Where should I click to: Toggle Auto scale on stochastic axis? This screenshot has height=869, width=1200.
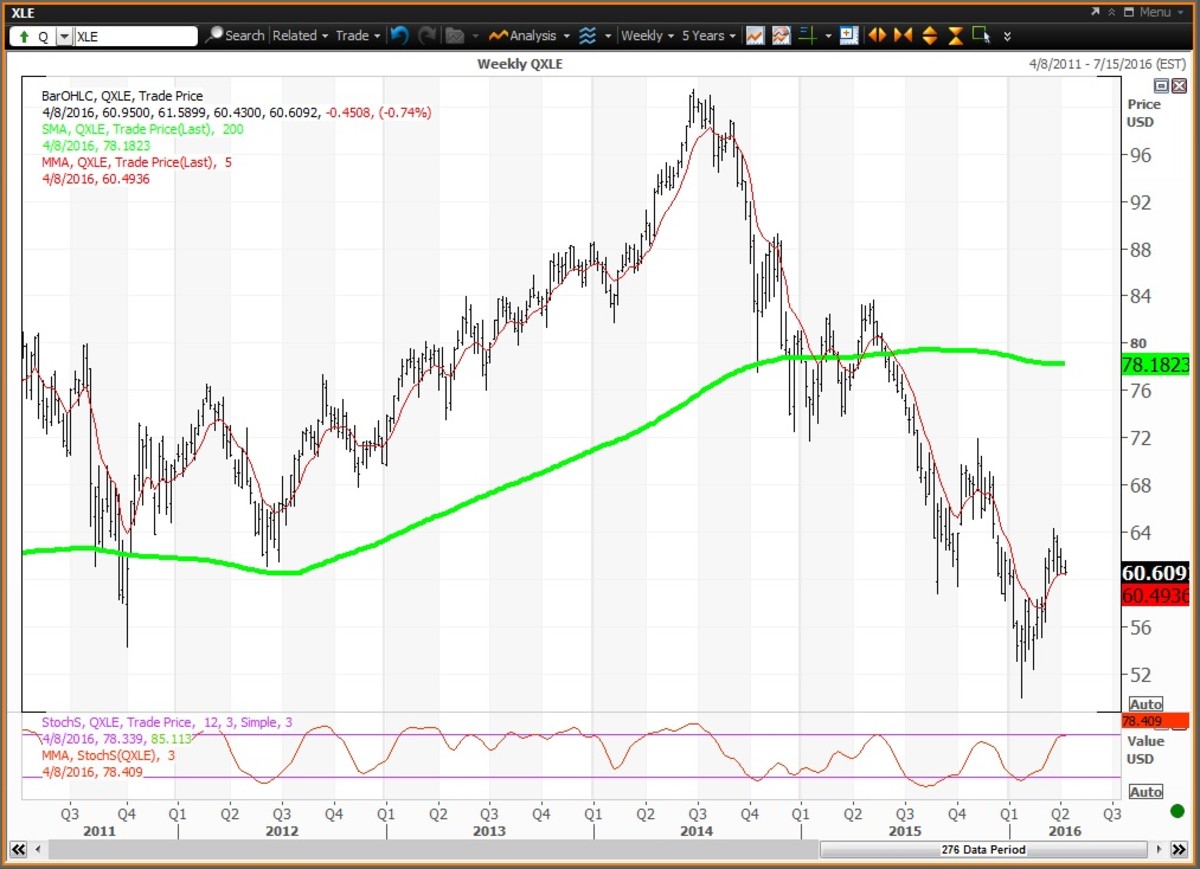coord(1146,791)
